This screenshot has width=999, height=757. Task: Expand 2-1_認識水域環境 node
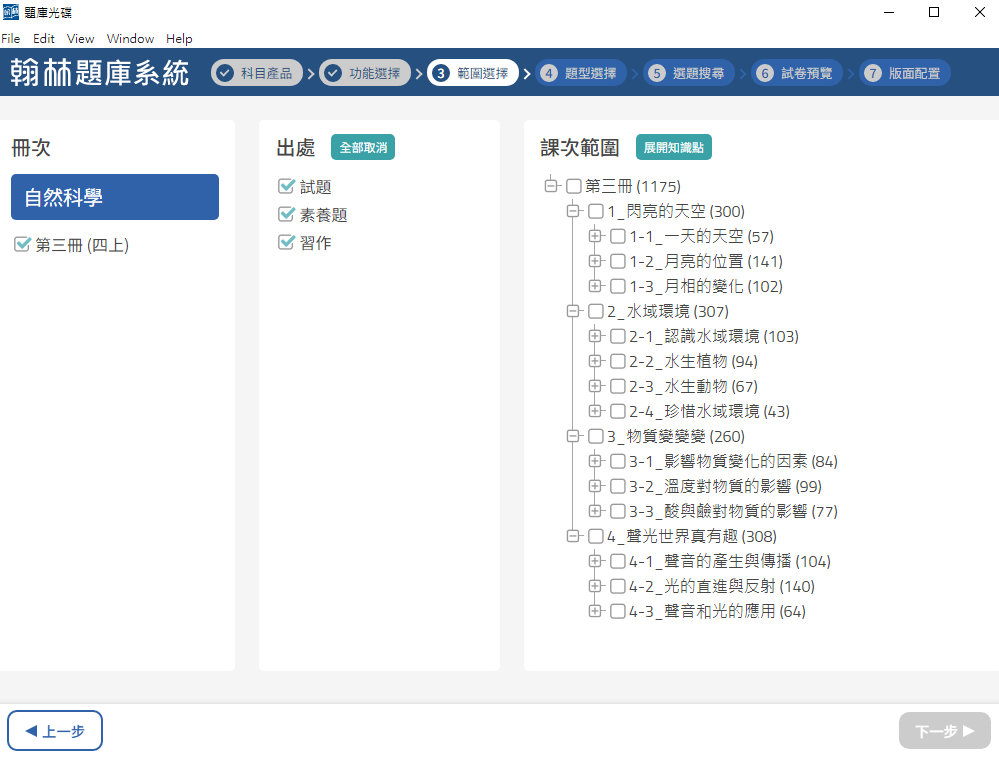point(594,335)
